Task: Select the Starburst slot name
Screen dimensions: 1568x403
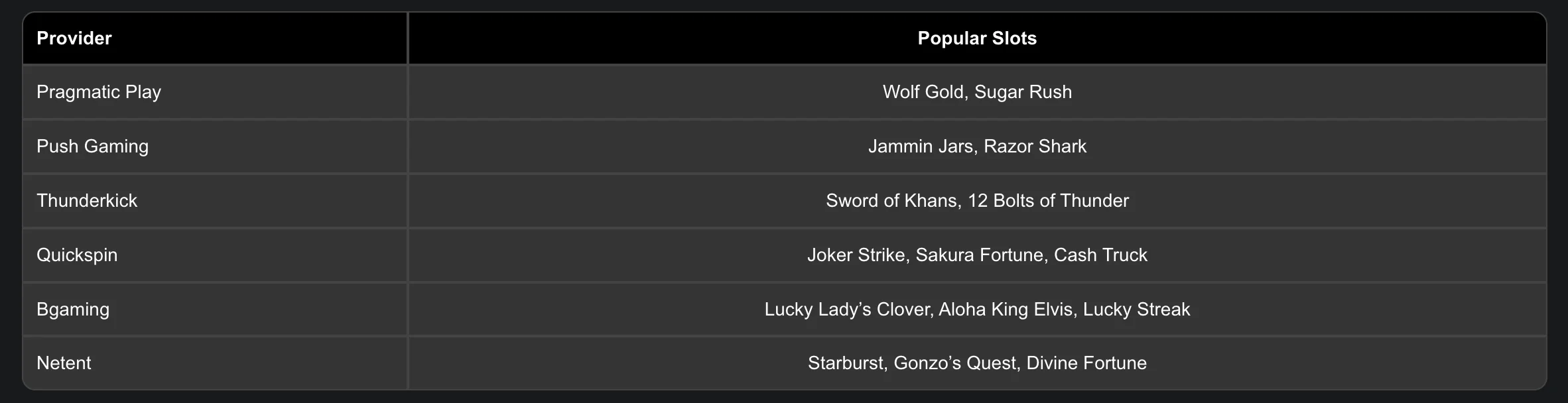Action: pos(846,363)
